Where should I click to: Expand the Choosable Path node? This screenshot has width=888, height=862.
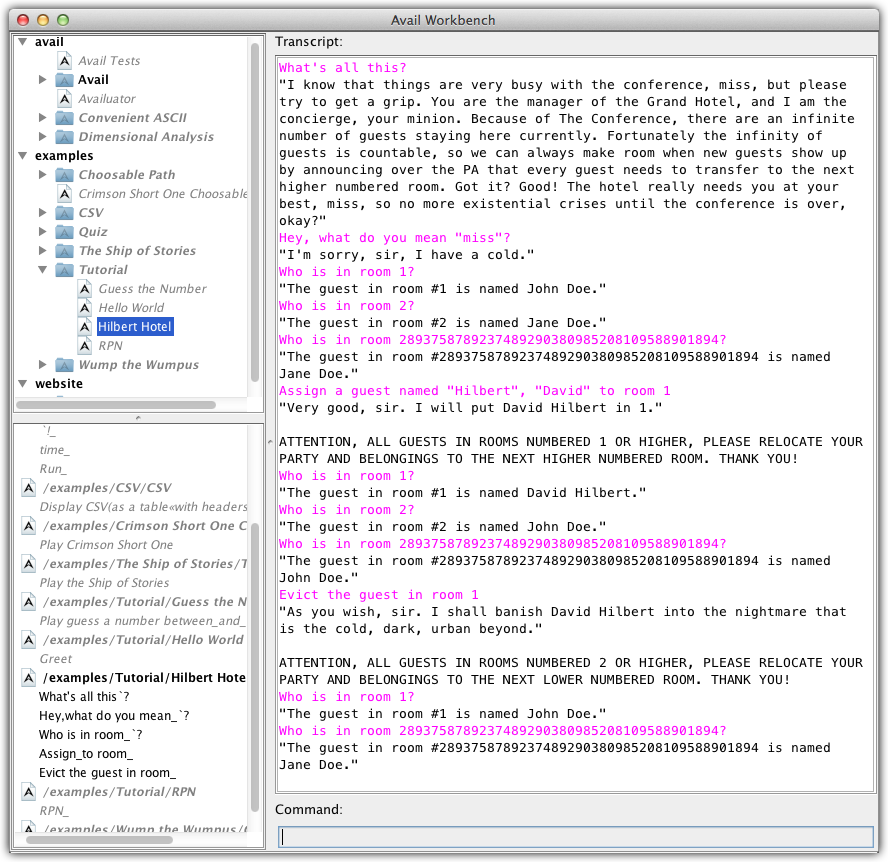(42, 174)
